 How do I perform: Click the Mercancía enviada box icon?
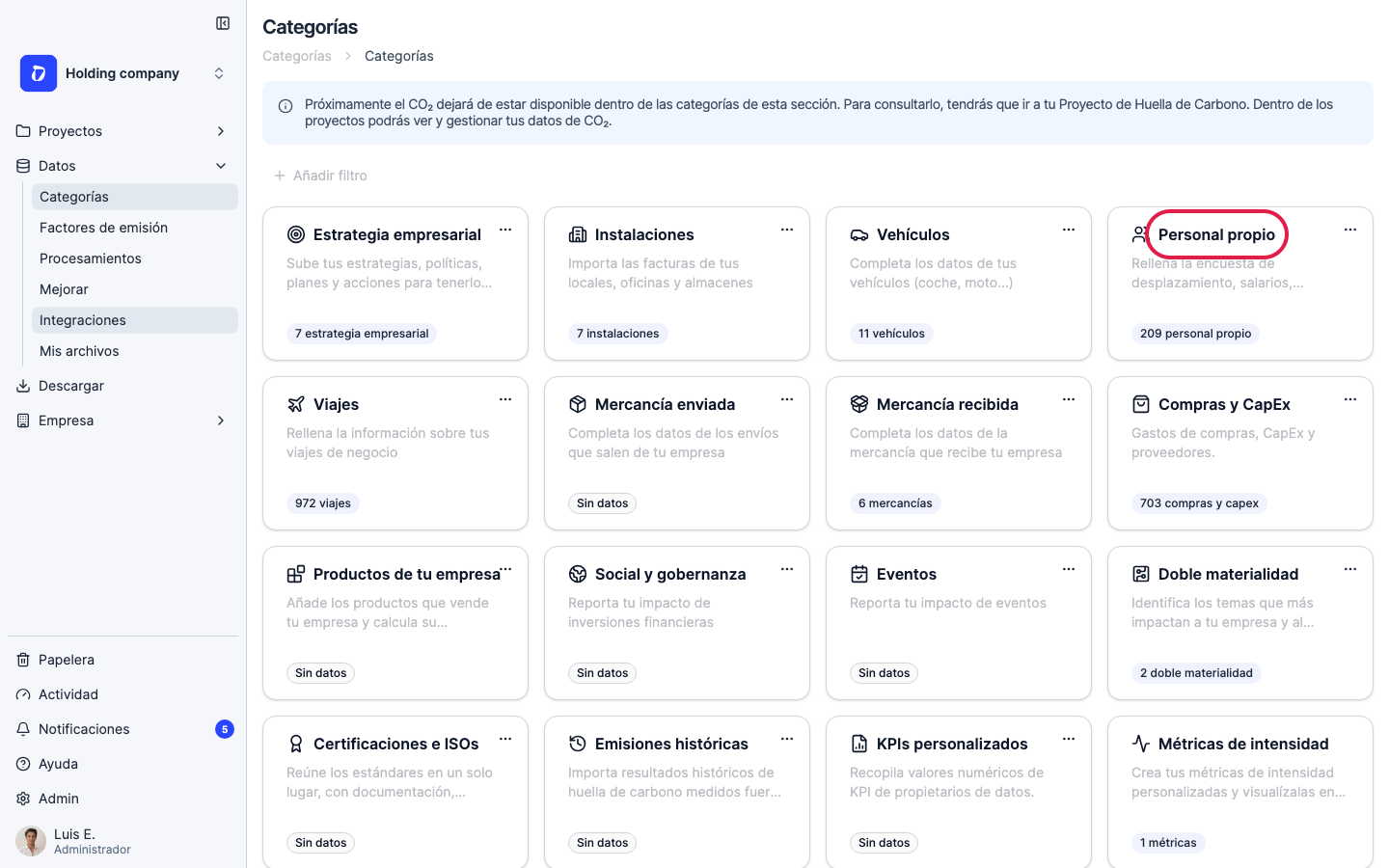[x=578, y=404]
